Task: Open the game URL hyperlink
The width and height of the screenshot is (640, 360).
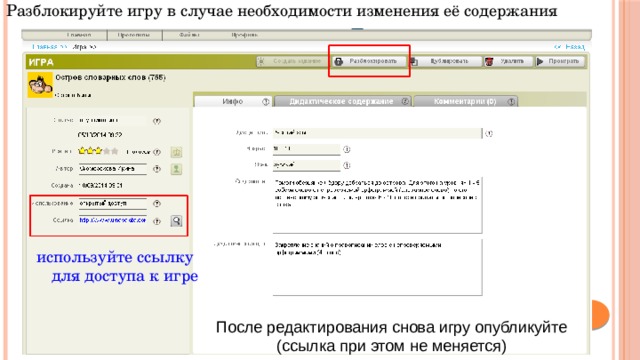Action: [113, 220]
